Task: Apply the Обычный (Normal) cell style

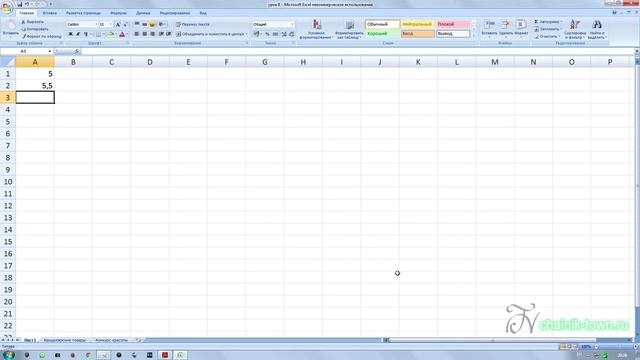Action: pyautogui.click(x=382, y=24)
